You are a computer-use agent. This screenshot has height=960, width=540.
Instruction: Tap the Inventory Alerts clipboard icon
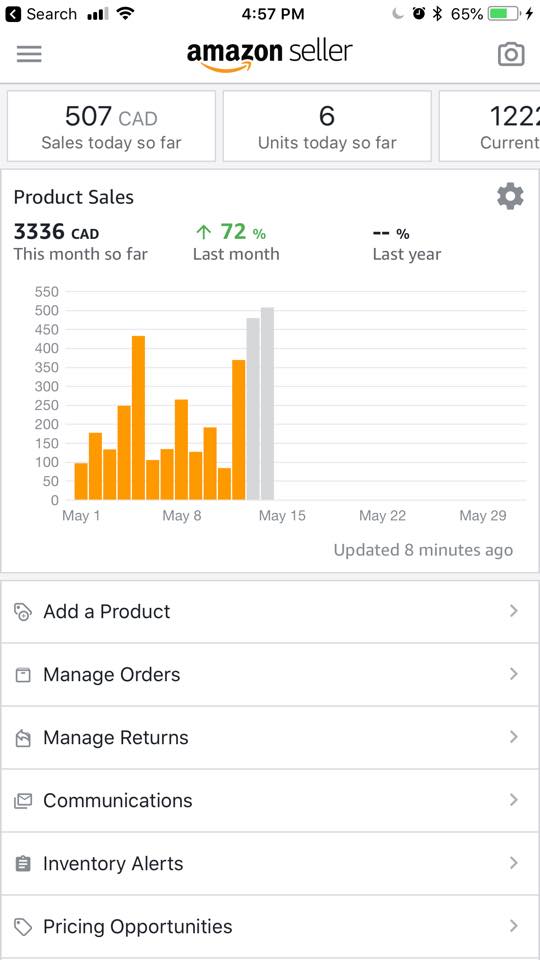pyautogui.click(x=23, y=864)
